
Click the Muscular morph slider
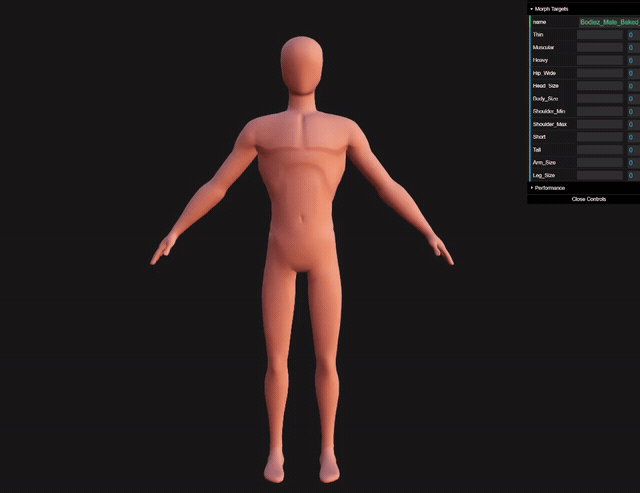pyautogui.click(x=600, y=47)
